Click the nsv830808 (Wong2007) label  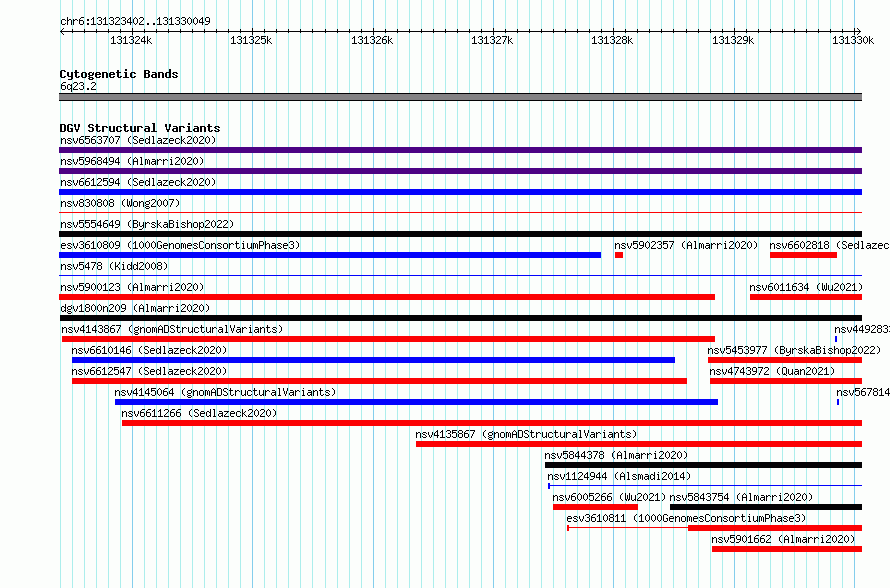(x=120, y=203)
